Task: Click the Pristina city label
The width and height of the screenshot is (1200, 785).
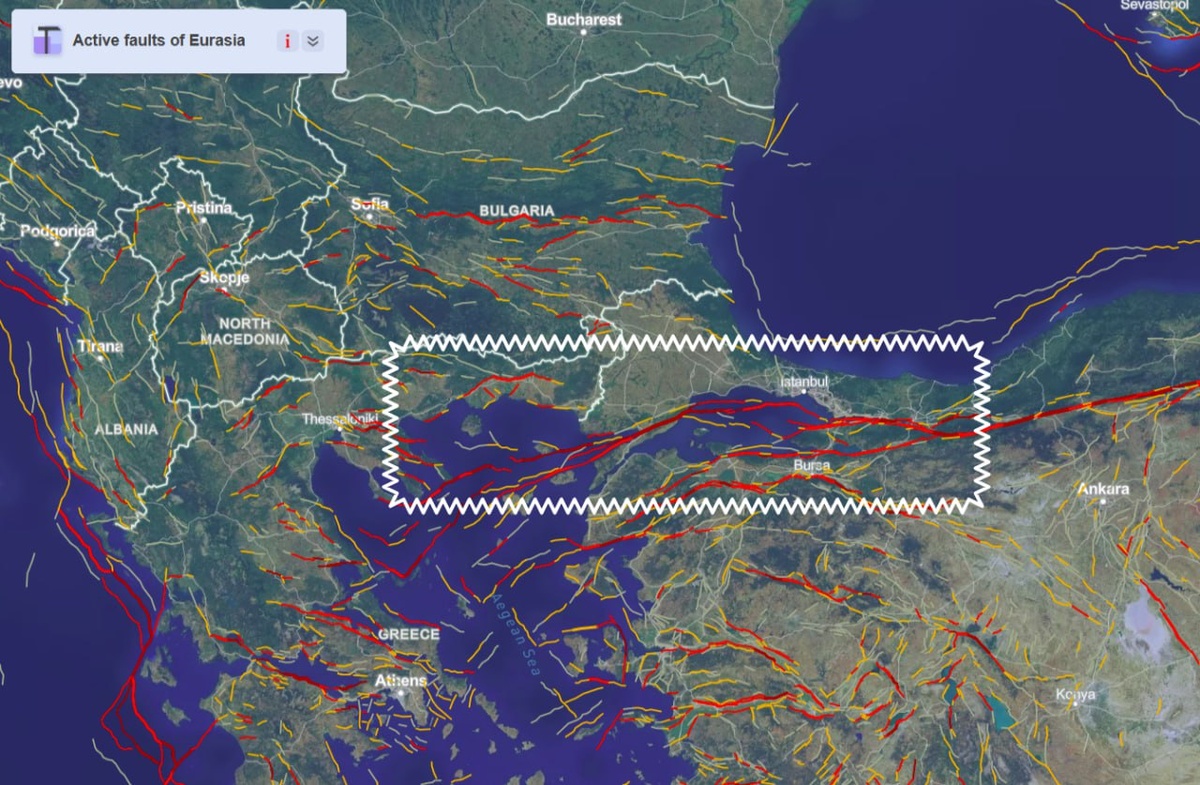Action: click(203, 208)
